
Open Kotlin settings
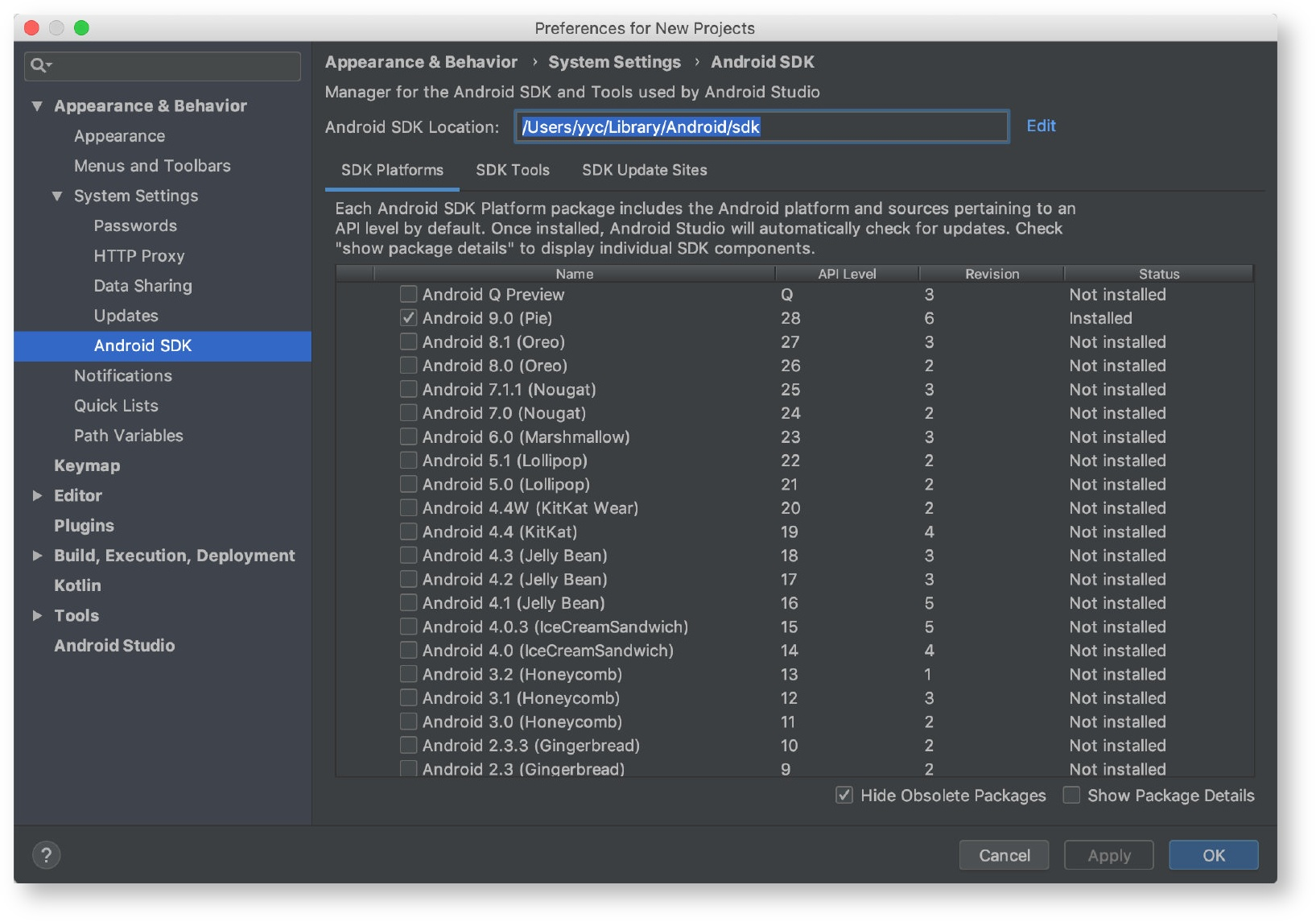[x=78, y=585]
